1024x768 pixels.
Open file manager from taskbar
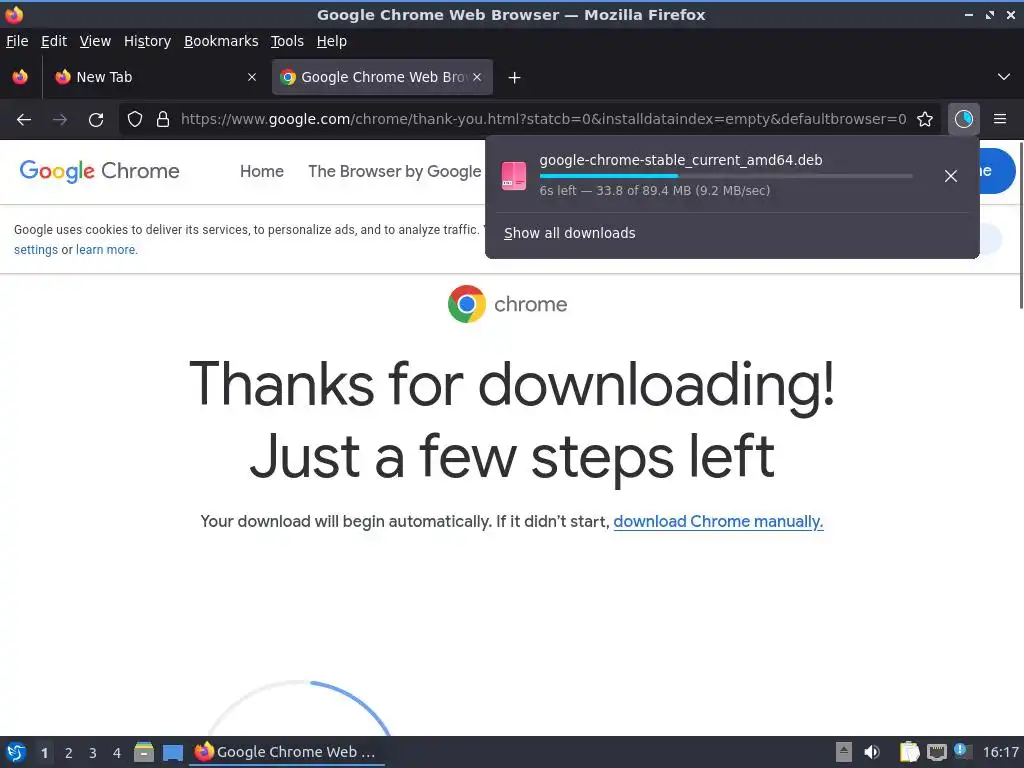pyautogui.click(x=144, y=752)
